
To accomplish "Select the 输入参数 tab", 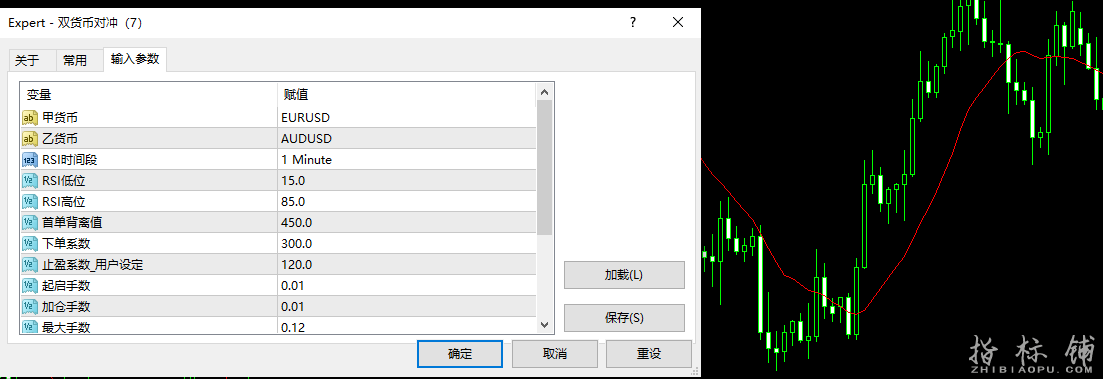I will 135,59.
